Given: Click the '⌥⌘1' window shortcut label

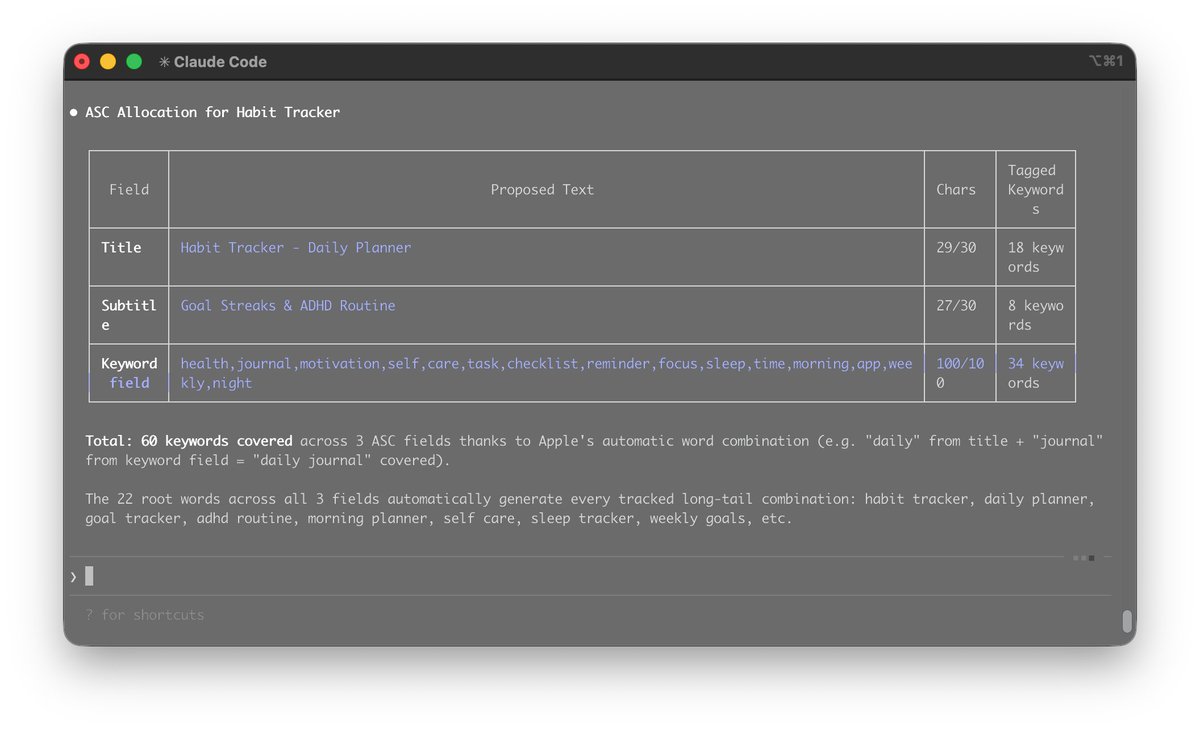Looking at the screenshot, I should (x=1105, y=62).
